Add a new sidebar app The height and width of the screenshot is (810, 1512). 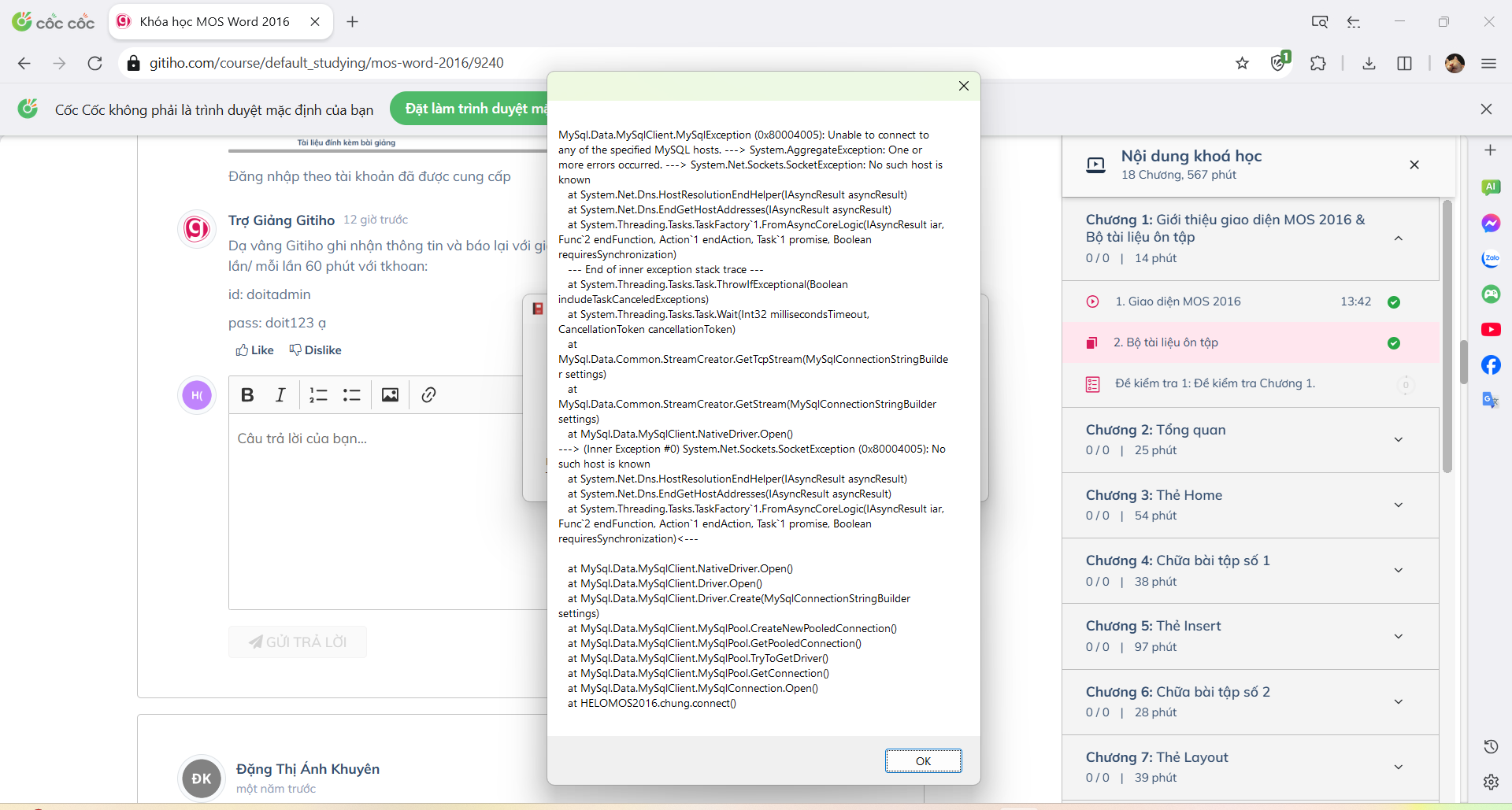(x=1490, y=150)
